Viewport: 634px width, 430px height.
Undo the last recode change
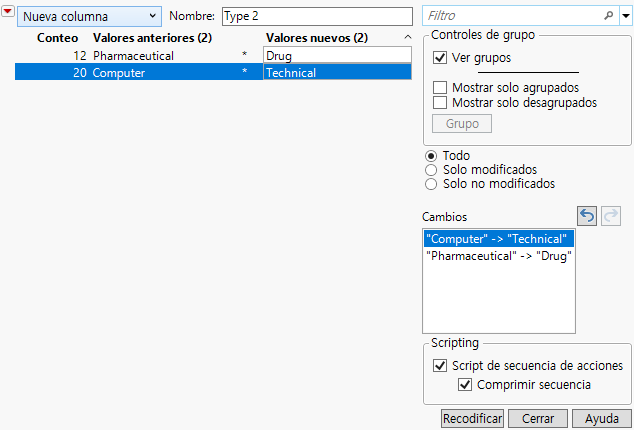point(588,216)
